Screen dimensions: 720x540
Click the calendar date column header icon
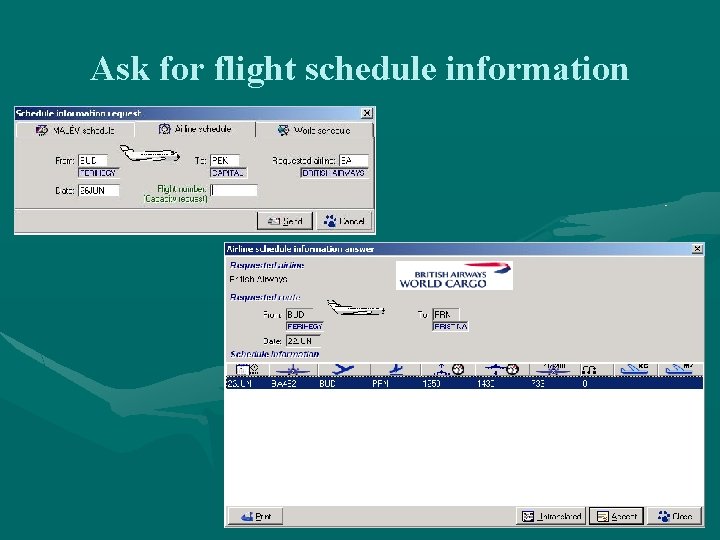(247, 369)
